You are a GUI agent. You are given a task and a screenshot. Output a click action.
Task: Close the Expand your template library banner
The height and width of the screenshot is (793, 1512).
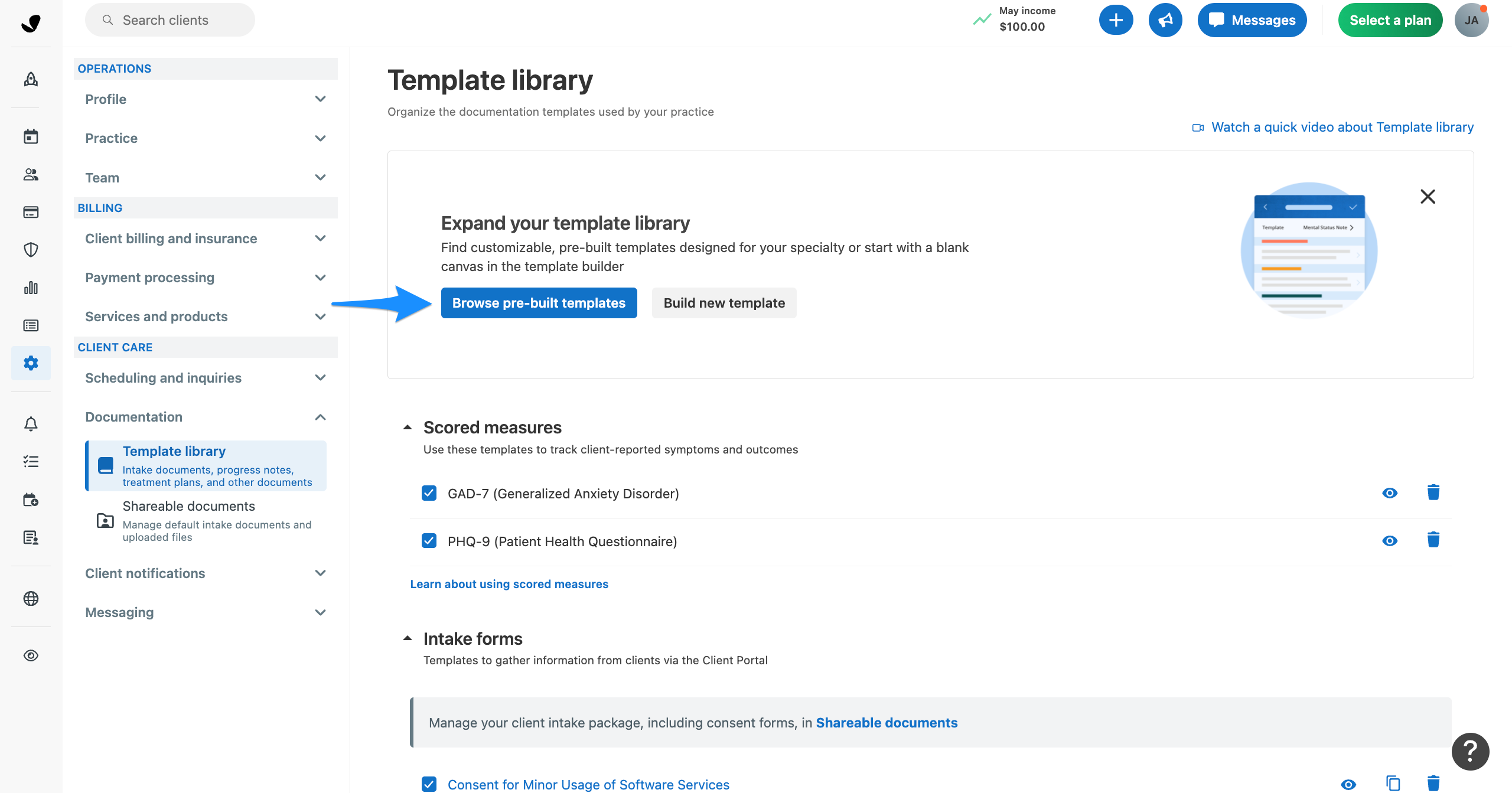pyautogui.click(x=1428, y=196)
